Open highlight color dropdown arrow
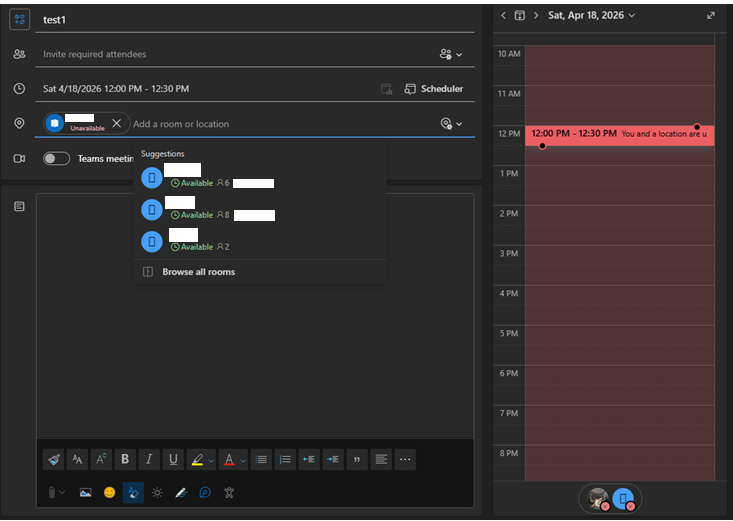 211,461
